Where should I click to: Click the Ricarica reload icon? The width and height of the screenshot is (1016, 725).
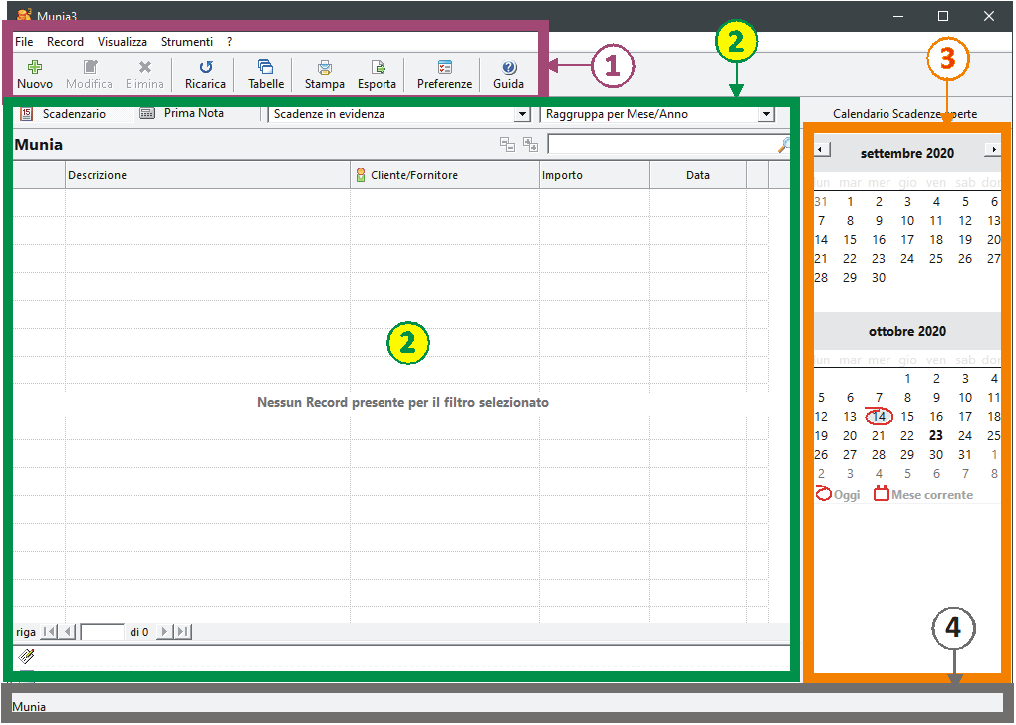[205, 68]
